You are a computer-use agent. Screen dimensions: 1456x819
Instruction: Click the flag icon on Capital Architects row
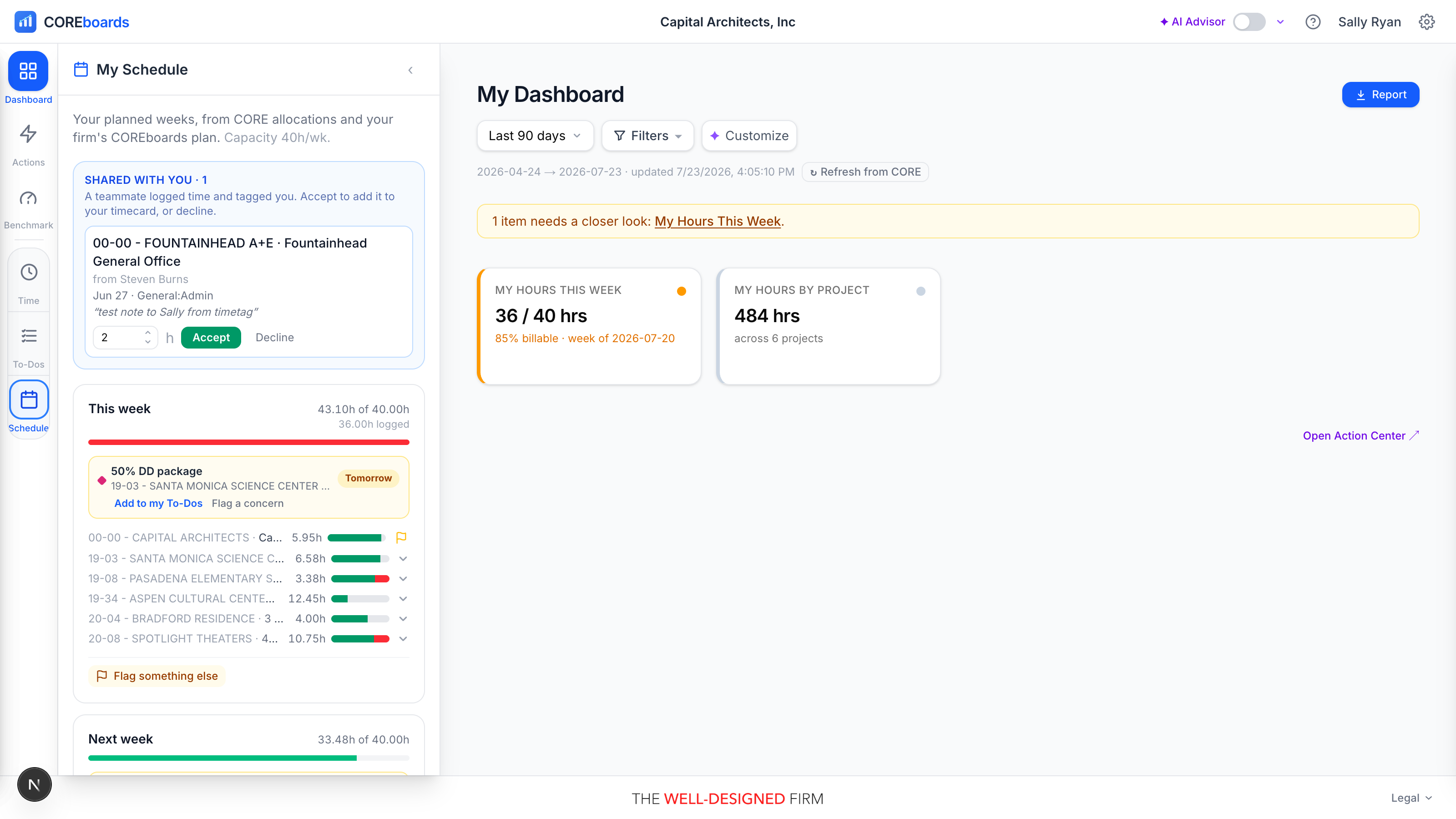pos(401,537)
